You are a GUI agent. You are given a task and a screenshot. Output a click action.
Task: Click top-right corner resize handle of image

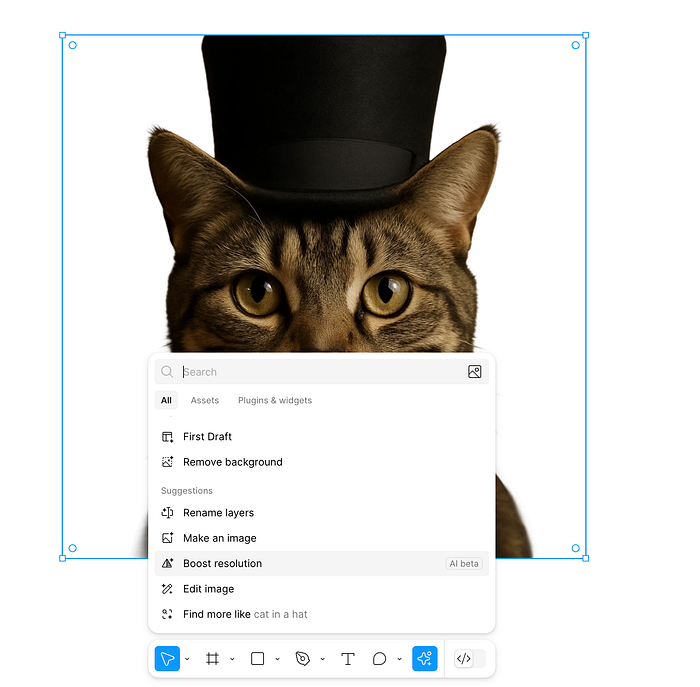pos(585,36)
